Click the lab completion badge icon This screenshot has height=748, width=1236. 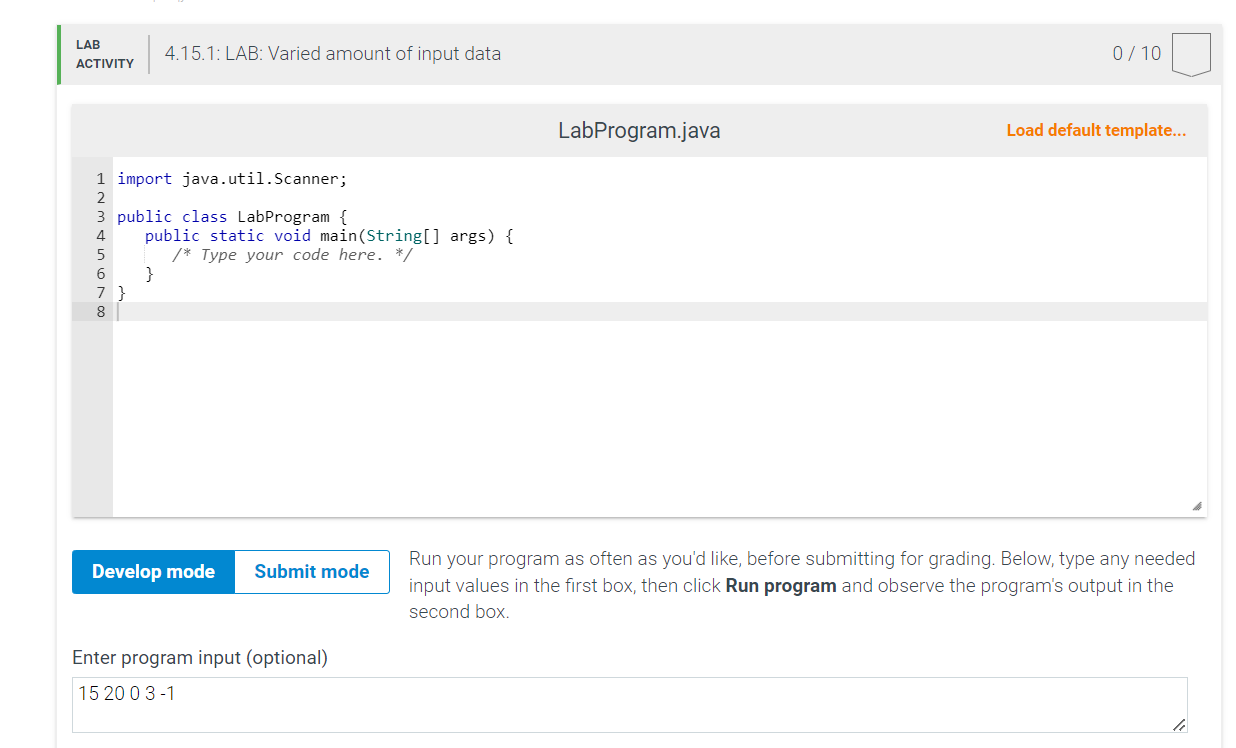click(x=1191, y=54)
